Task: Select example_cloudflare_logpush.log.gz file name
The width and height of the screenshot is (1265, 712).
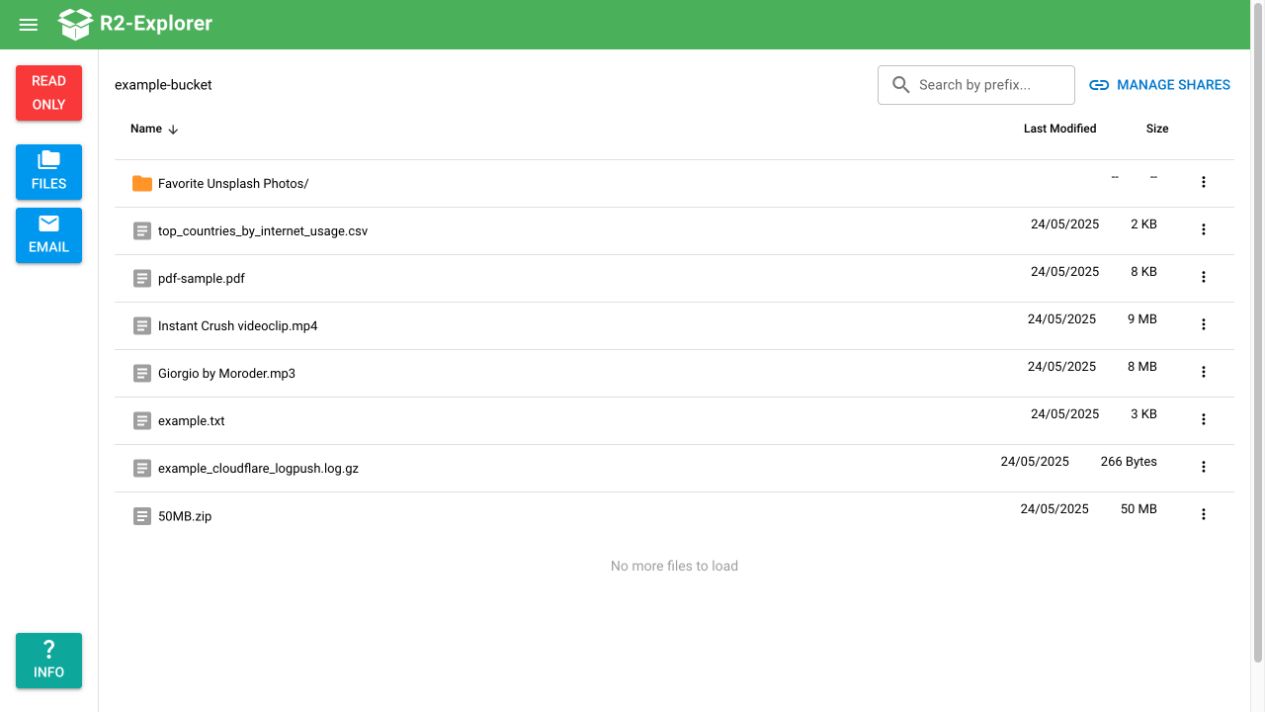Action: pos(258,468)
